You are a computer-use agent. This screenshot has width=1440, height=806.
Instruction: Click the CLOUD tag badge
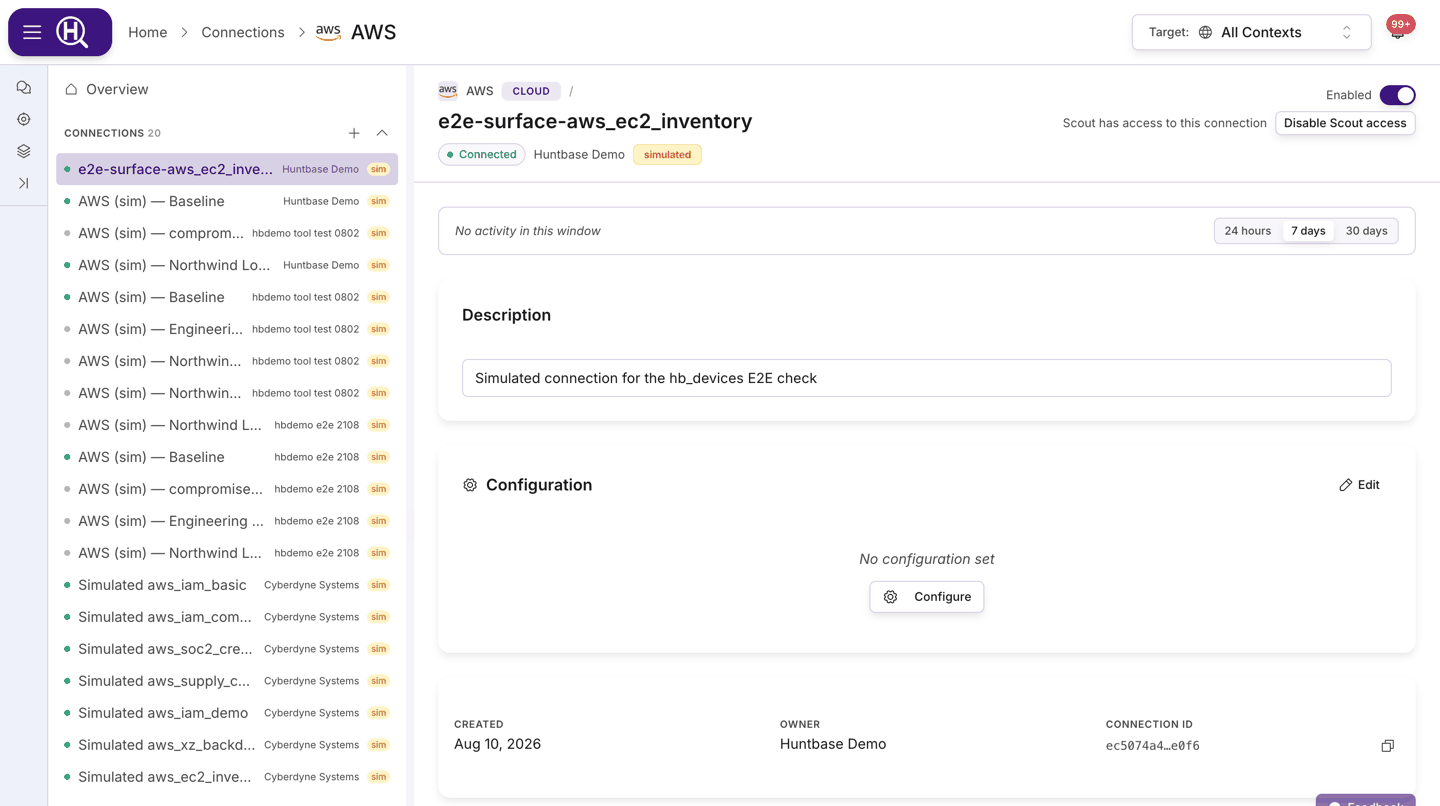(x=531, y=91)
